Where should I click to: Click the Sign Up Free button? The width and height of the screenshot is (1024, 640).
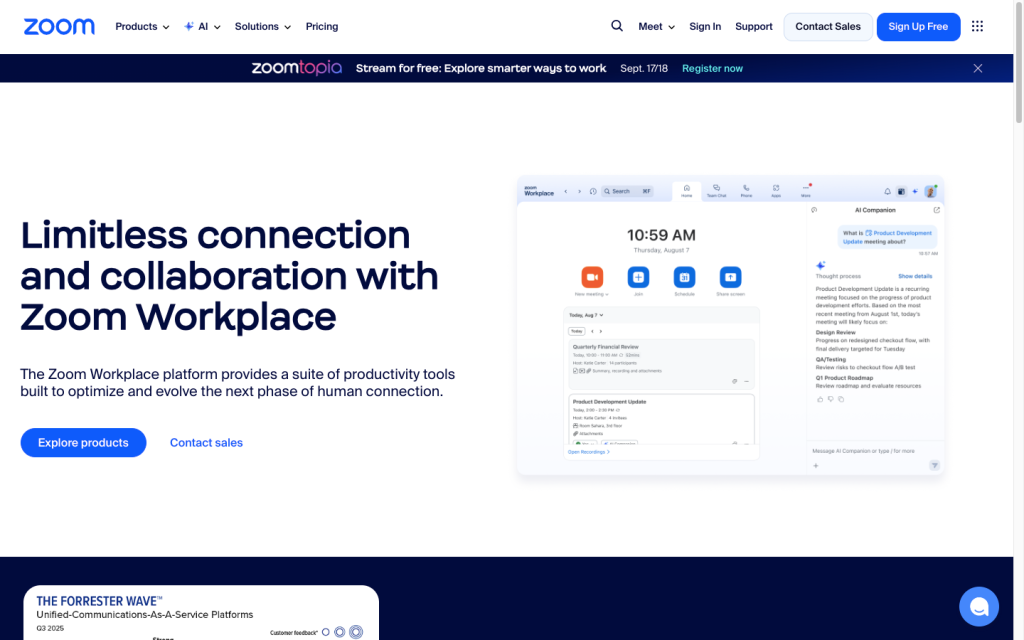tap(918, 27)
